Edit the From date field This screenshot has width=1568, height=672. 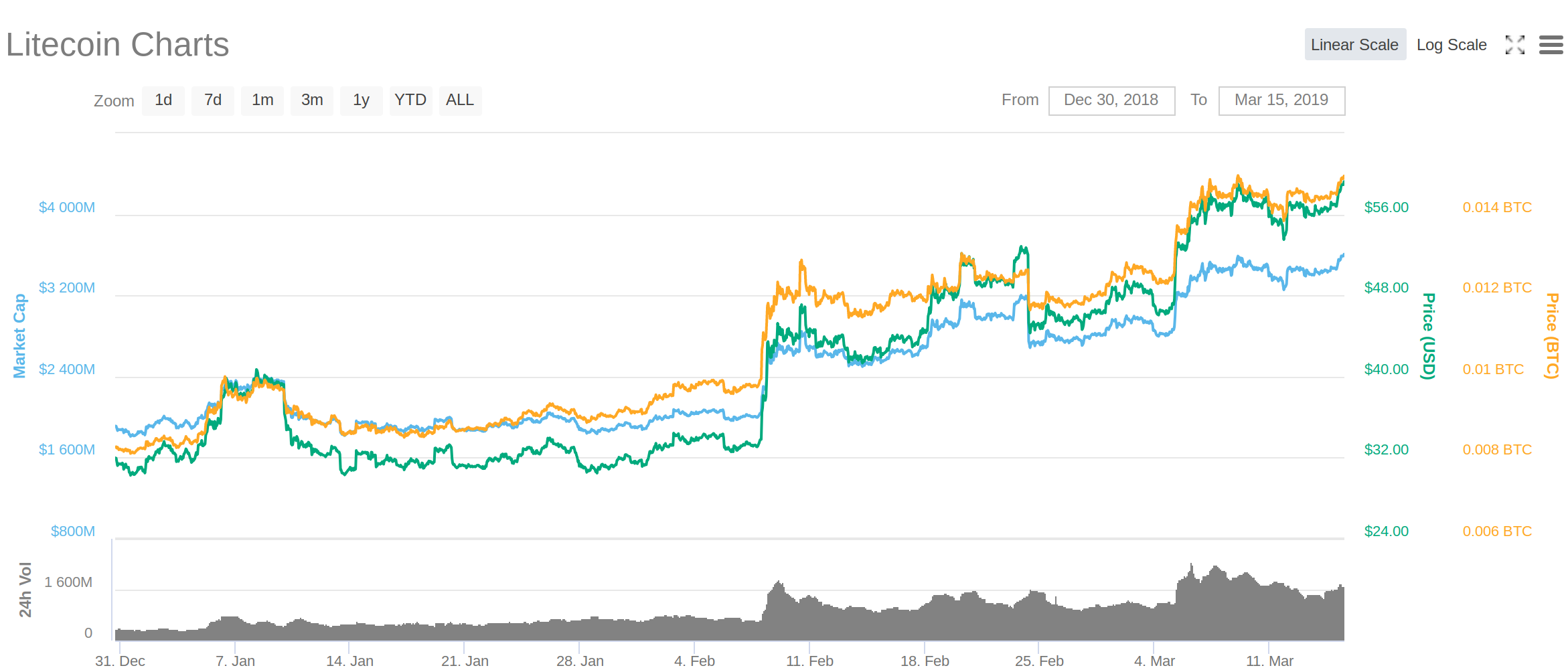(1111, 100)
